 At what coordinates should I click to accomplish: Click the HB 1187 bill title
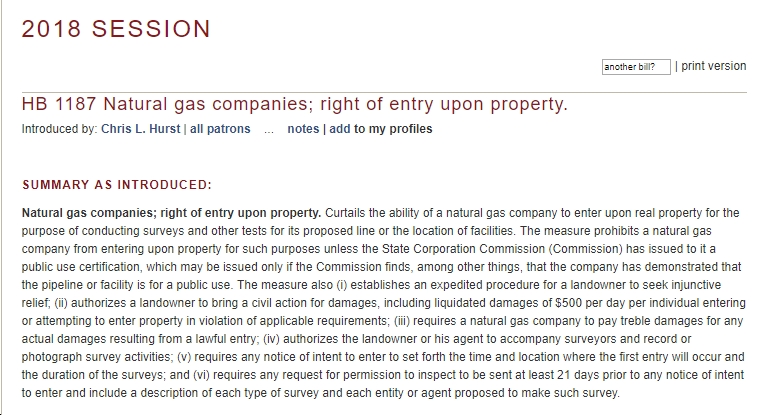295,104
